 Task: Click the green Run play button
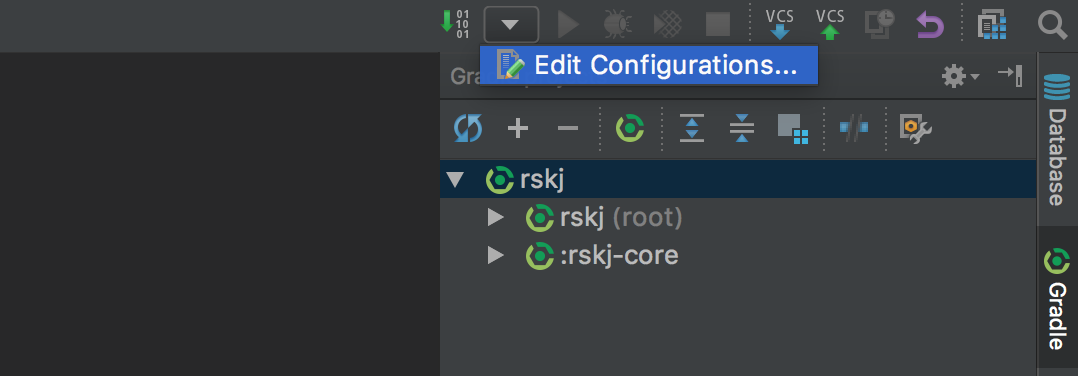[568, 25]
